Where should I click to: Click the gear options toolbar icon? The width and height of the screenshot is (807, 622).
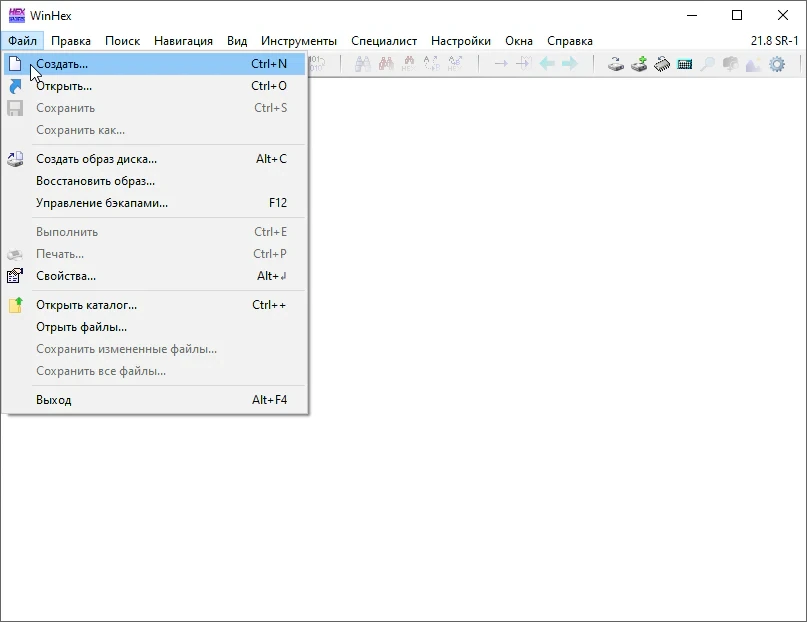777,64
